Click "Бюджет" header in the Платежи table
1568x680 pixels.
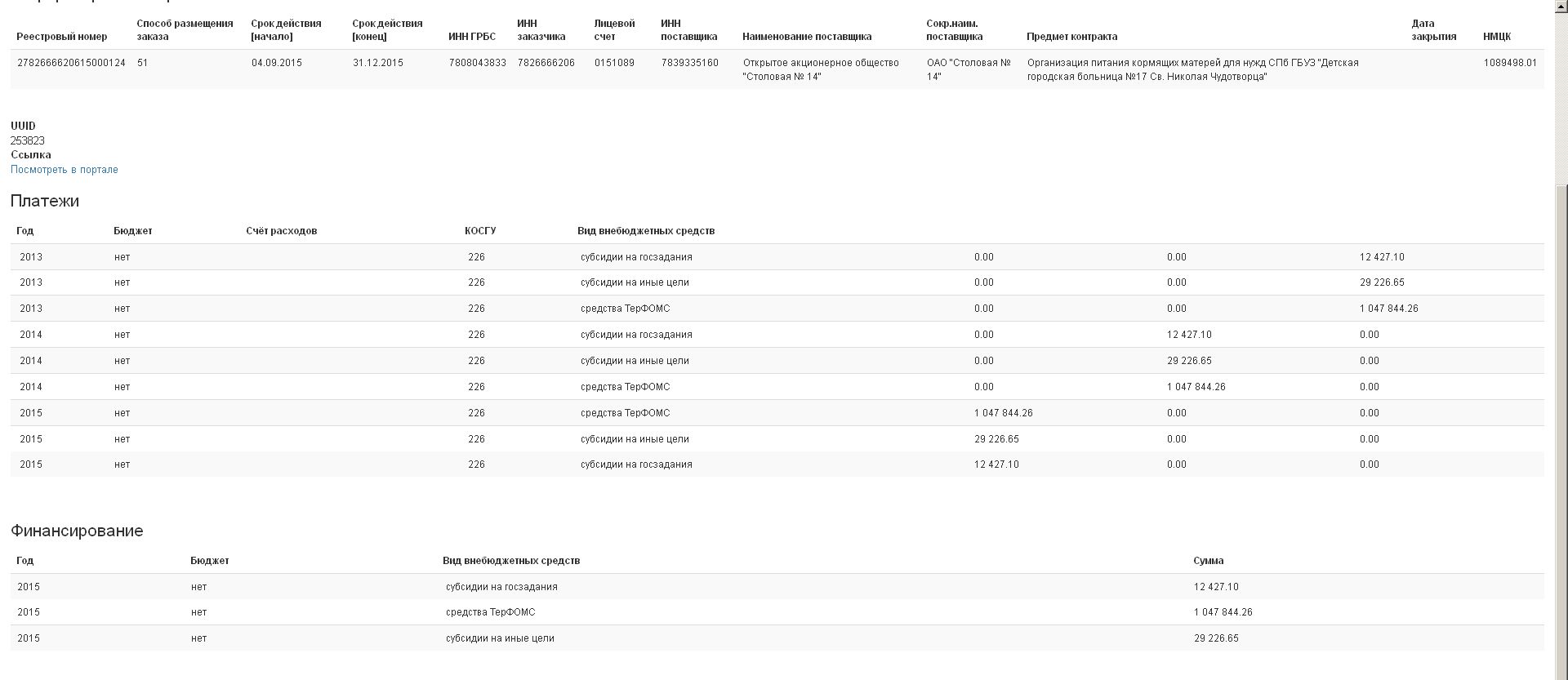click(x=133, y=231)
